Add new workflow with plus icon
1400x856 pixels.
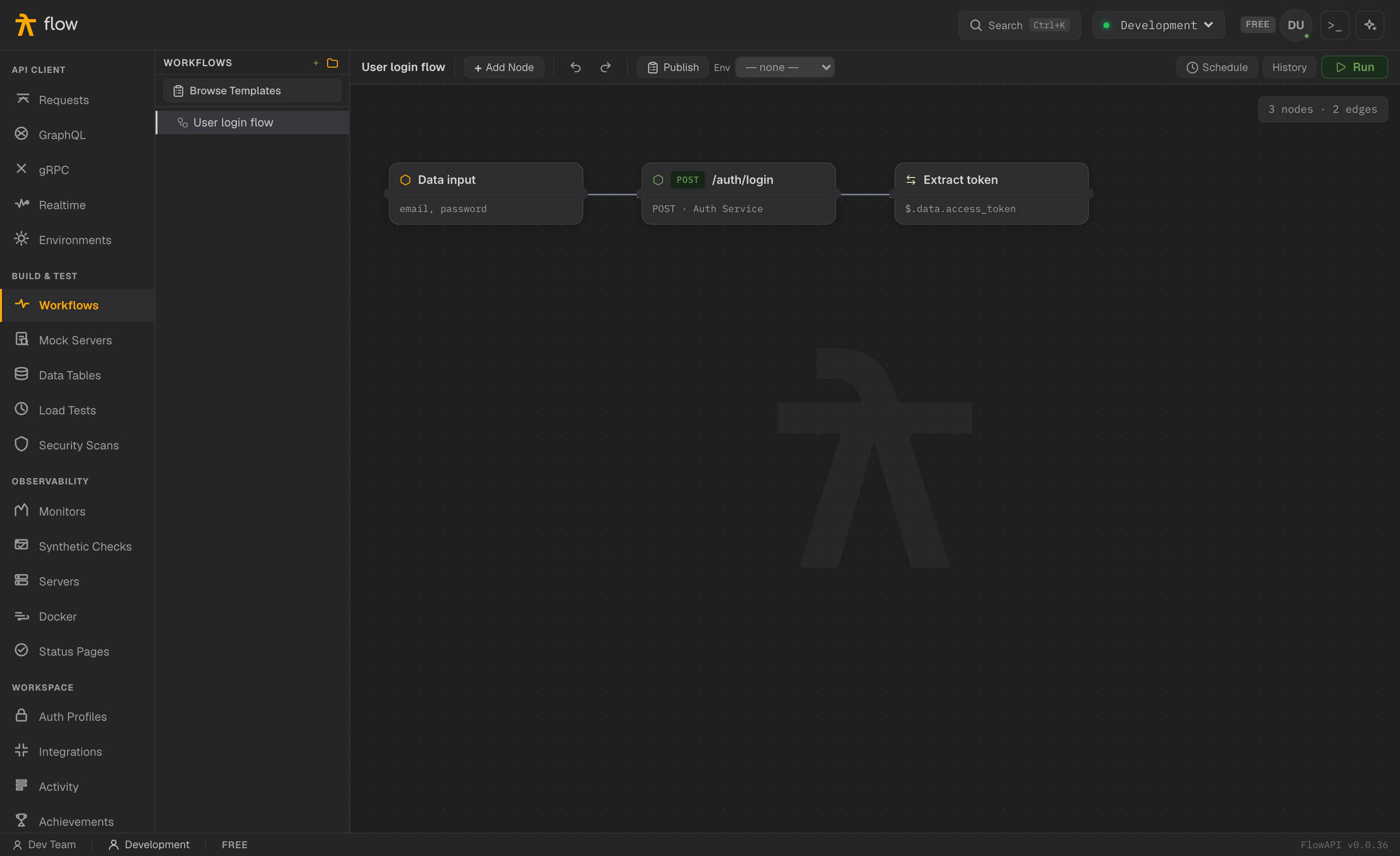click(316, 63)
